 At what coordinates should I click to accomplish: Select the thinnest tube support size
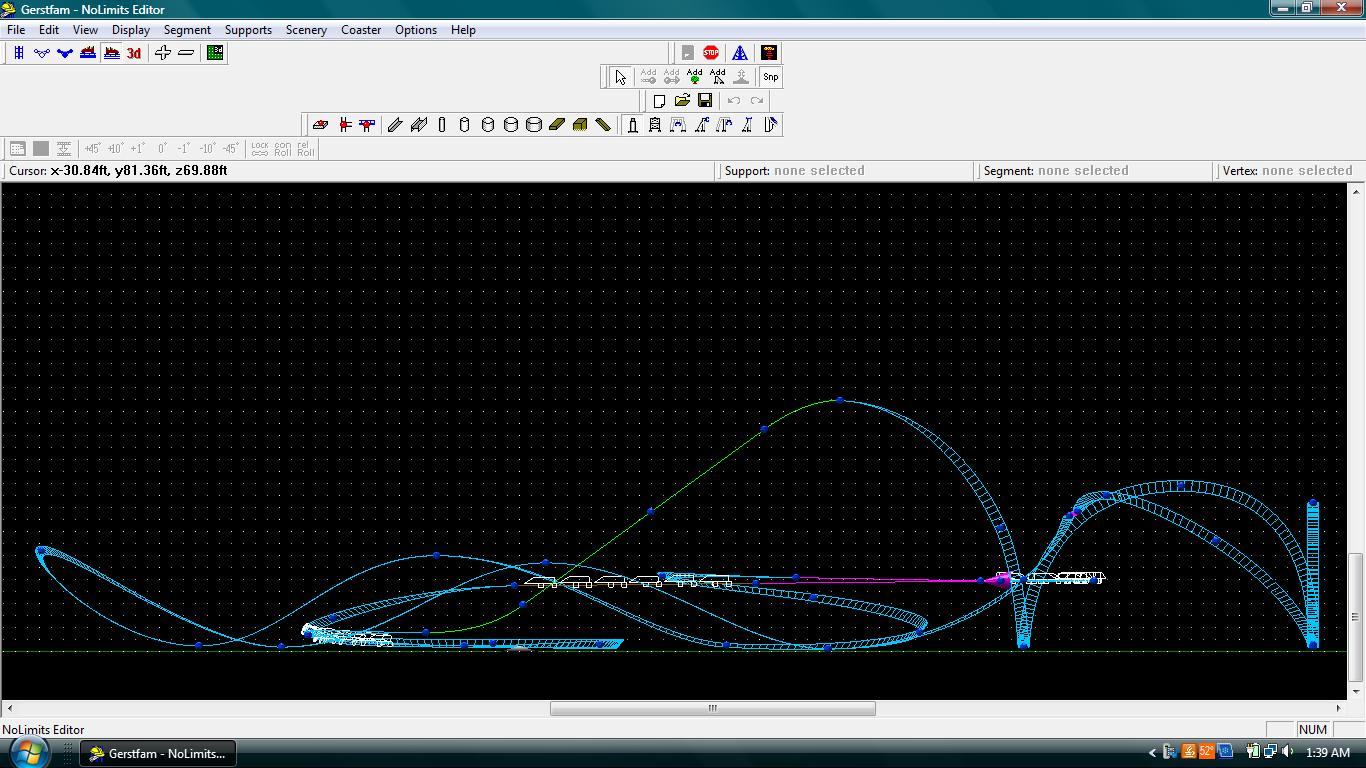click(441, 125)
